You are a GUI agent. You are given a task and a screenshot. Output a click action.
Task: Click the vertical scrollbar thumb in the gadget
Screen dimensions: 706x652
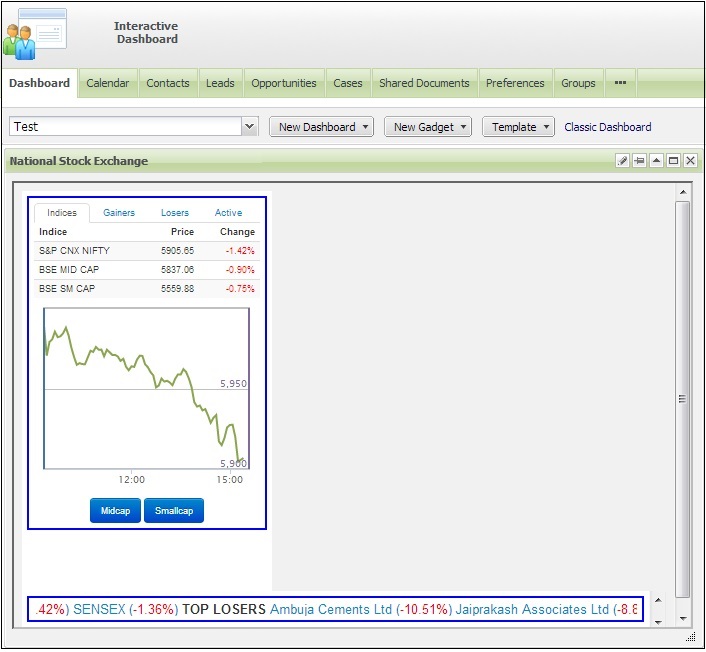683,399
